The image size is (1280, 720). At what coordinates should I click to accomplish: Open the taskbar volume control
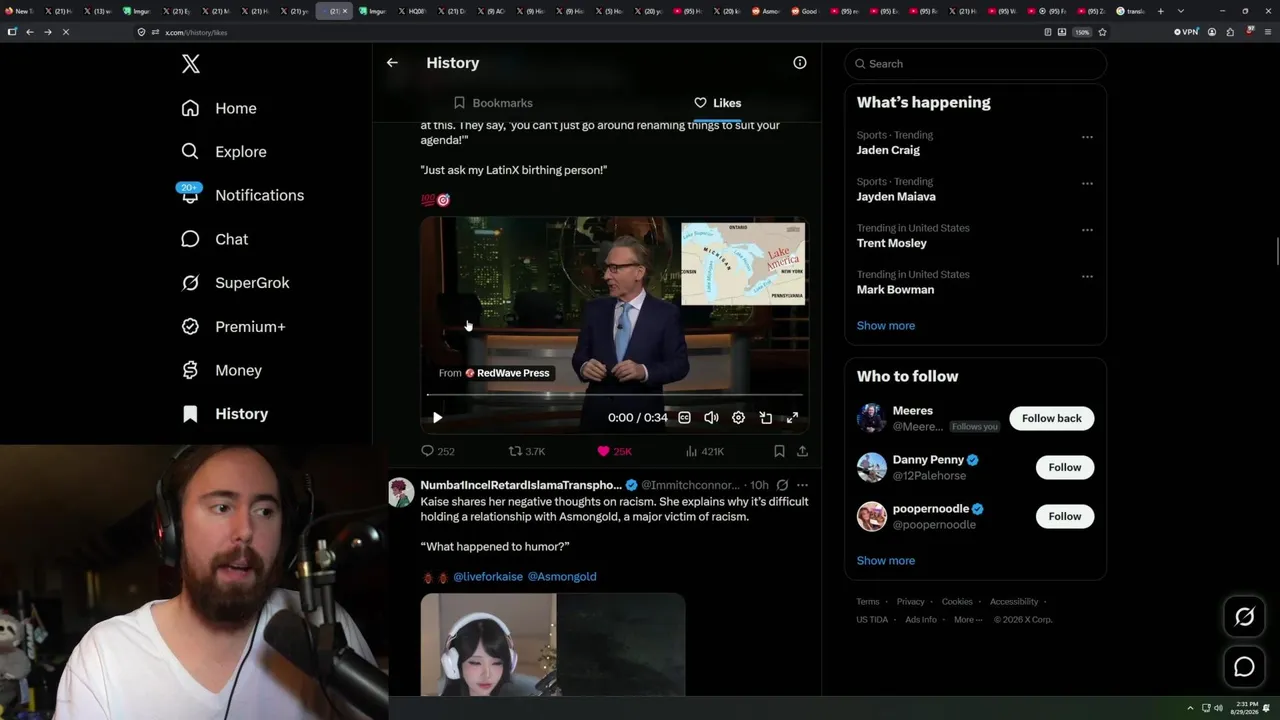pyautogui.click(x=1218, y=708)
